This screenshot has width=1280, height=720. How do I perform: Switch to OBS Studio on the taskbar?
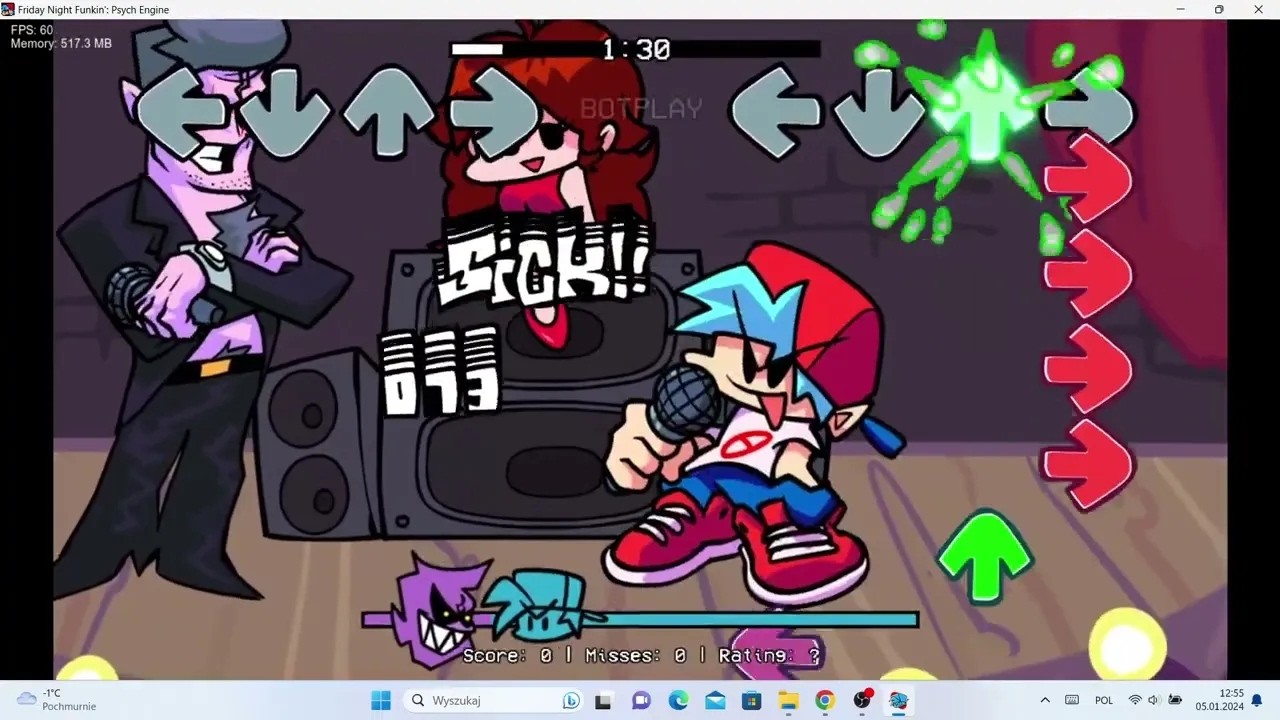pyautogui.click(x=862, y=701)
